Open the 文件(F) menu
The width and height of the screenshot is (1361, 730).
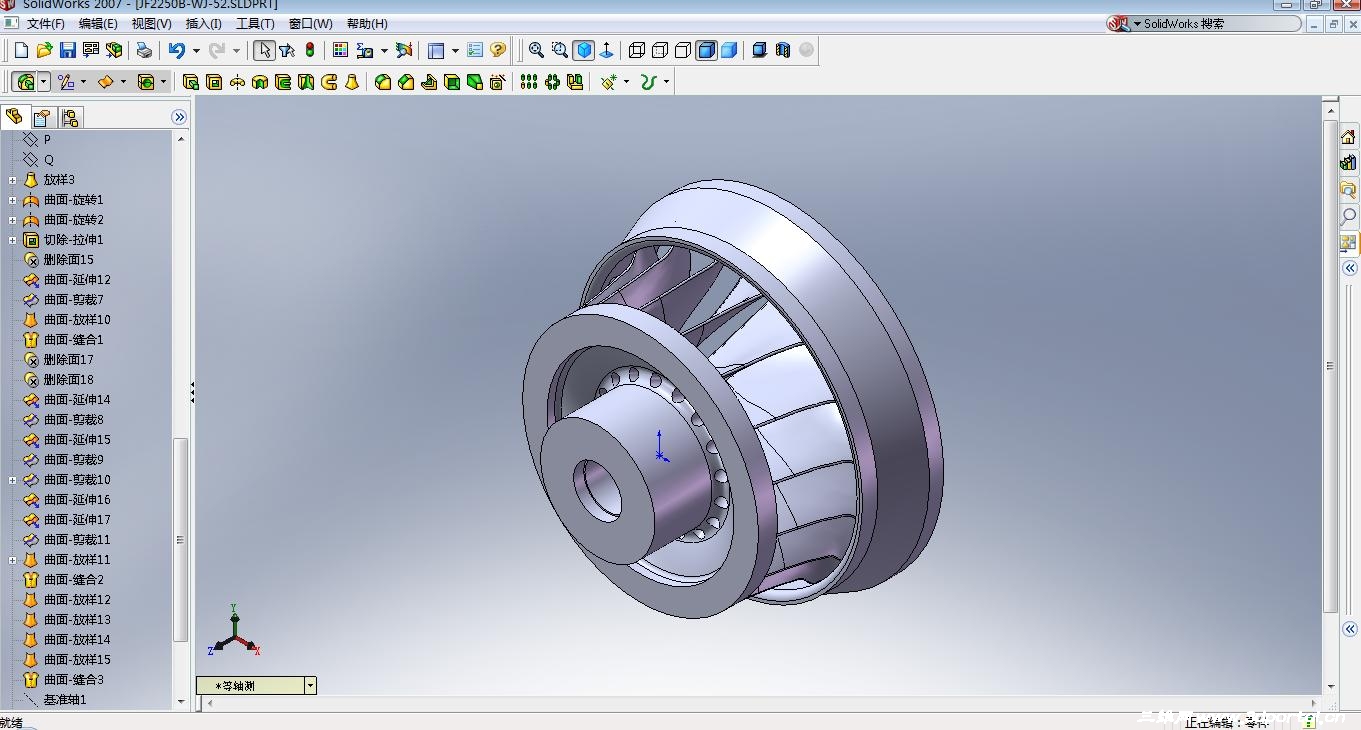[x=46, y=24]
